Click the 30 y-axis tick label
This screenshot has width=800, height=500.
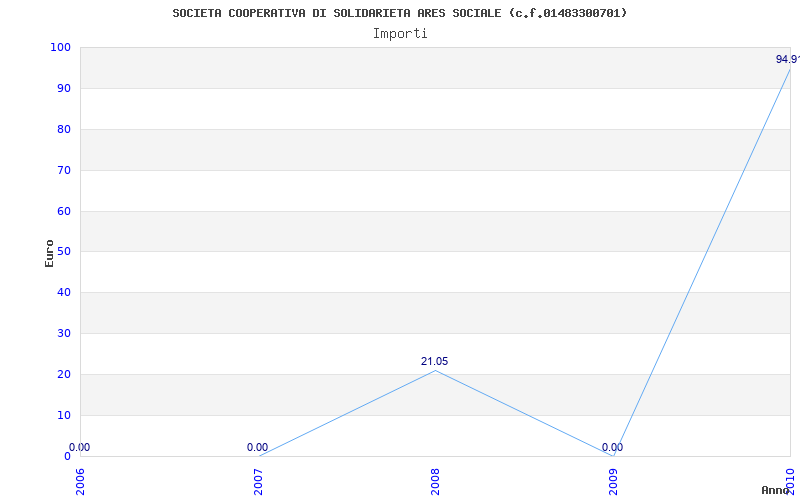62,333
